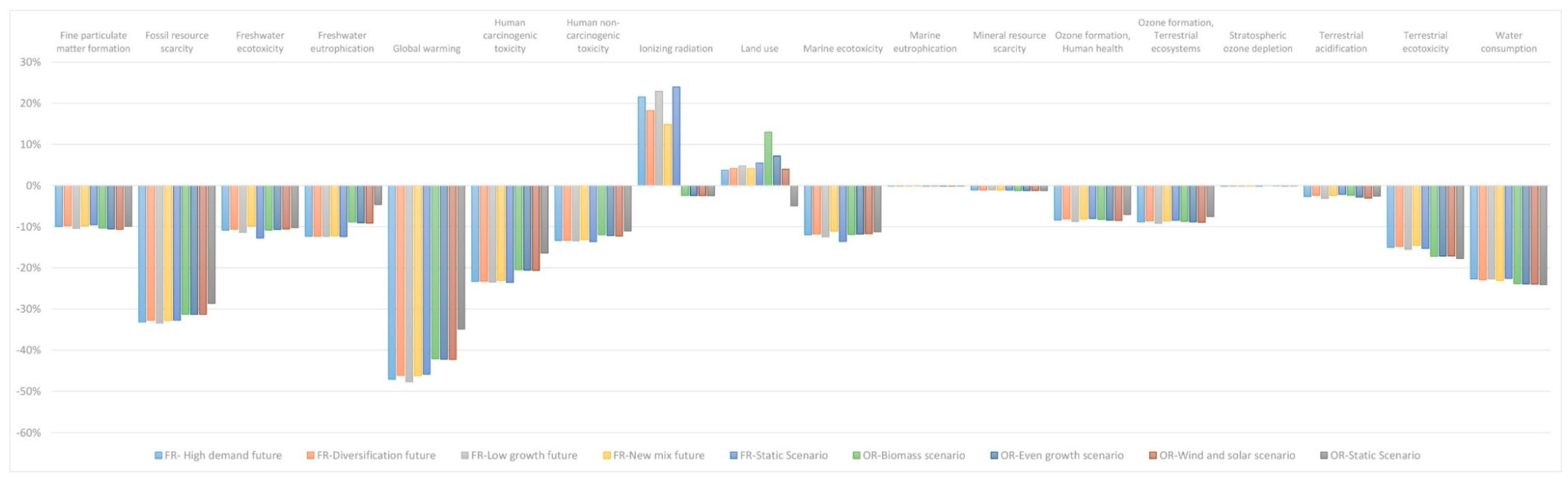Click the 'Human non-carcinogenic toxicity' category label
The height and width of the screenshot is (481, 1568).
click(593, 35)
